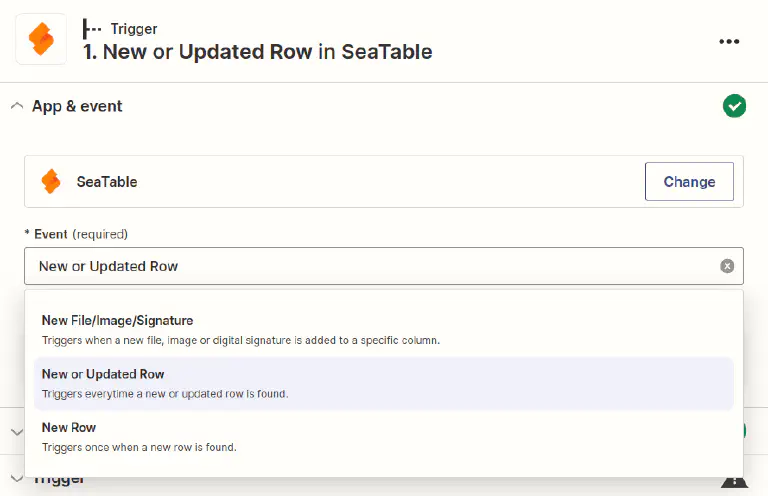Click the SeaTable app name label

(107, 182)
